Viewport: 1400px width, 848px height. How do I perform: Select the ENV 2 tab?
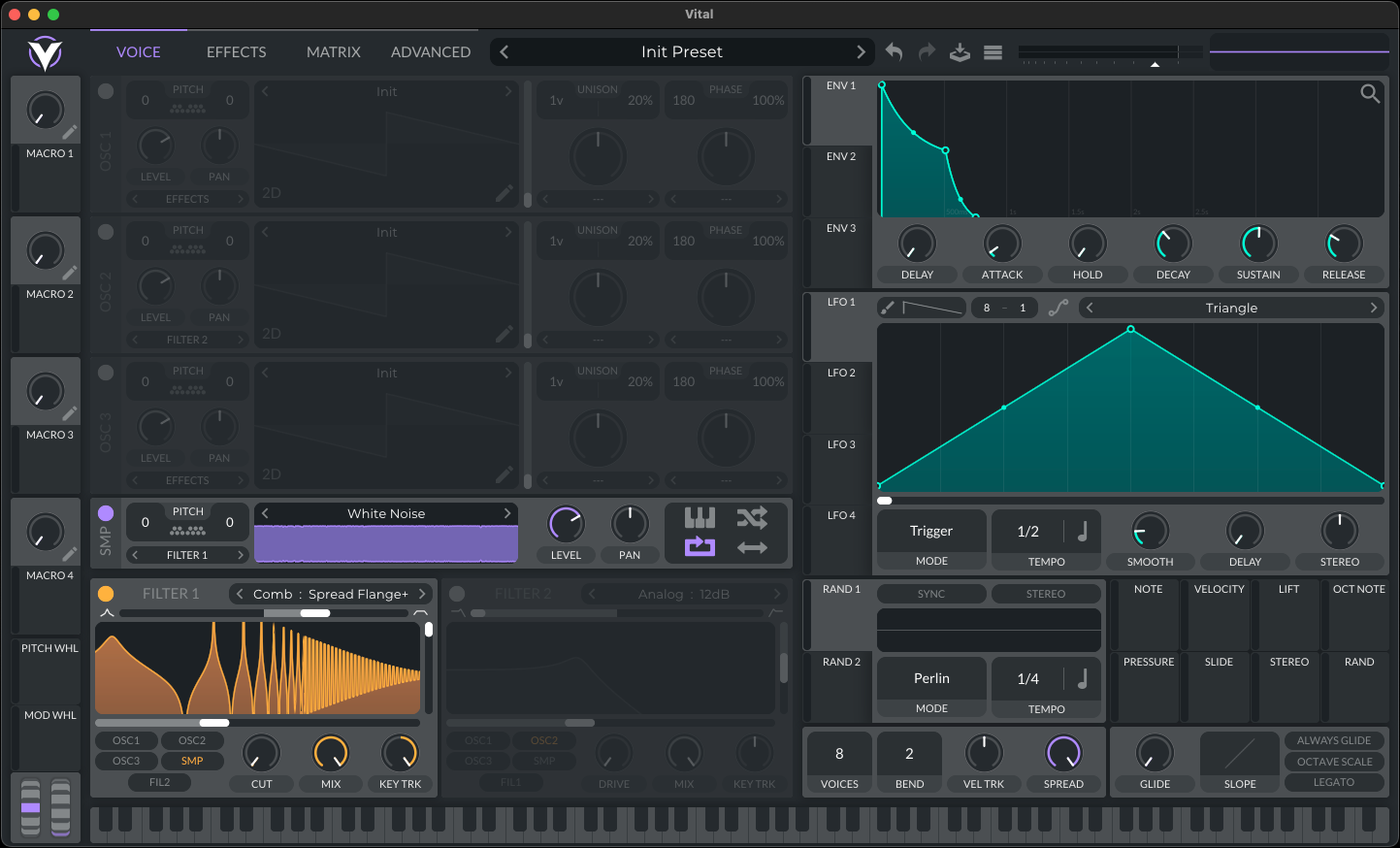coord(839,181)
